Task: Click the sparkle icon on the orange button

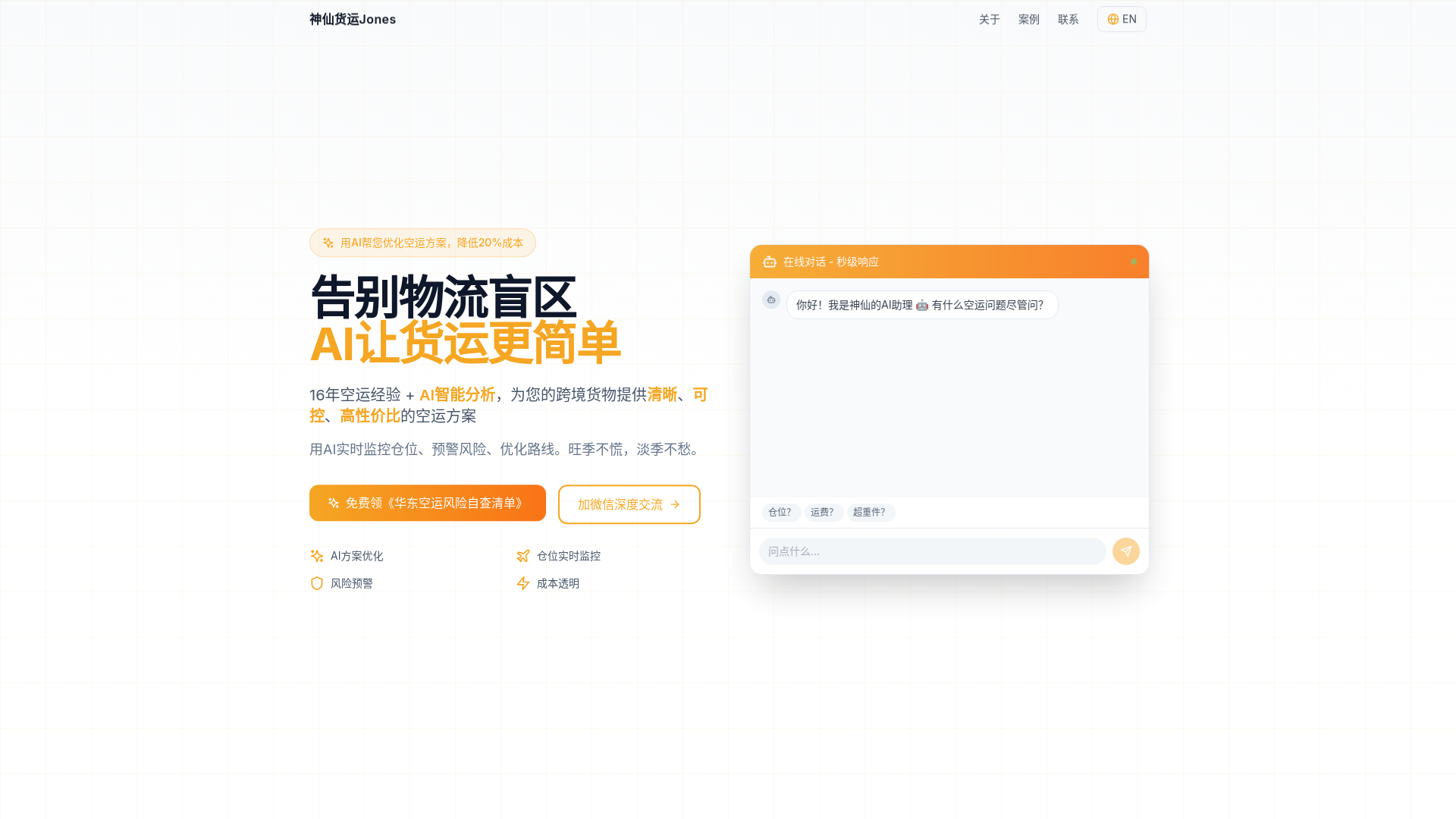Action: [x=333, y=503]
